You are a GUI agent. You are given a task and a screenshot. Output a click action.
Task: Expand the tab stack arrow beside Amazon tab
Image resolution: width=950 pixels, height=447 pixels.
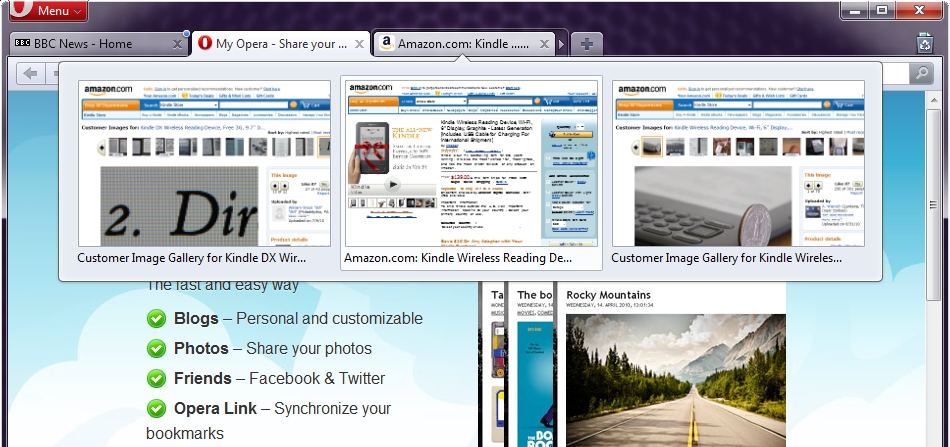click(561, 44)
